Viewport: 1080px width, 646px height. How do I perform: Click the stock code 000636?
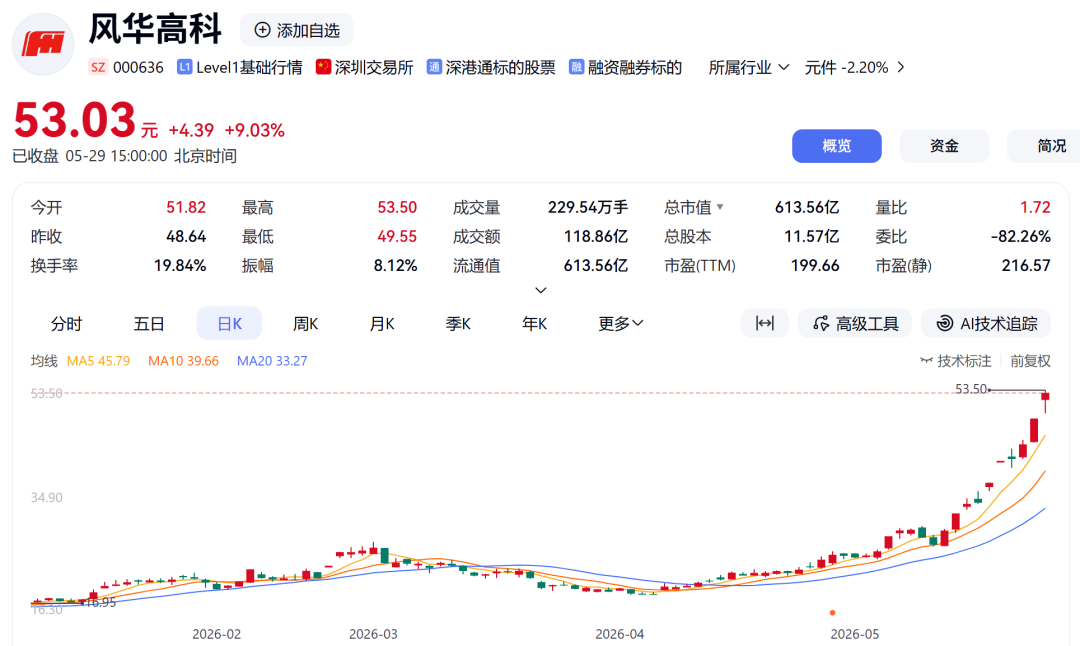click(x=138, y=67)
